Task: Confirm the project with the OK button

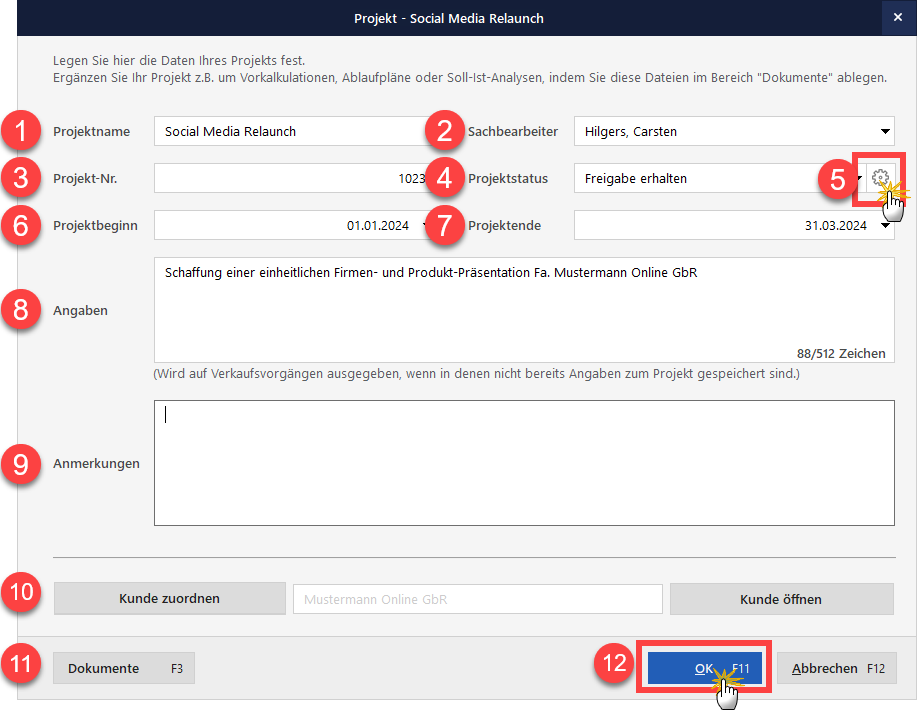Action: click(705, 669)
